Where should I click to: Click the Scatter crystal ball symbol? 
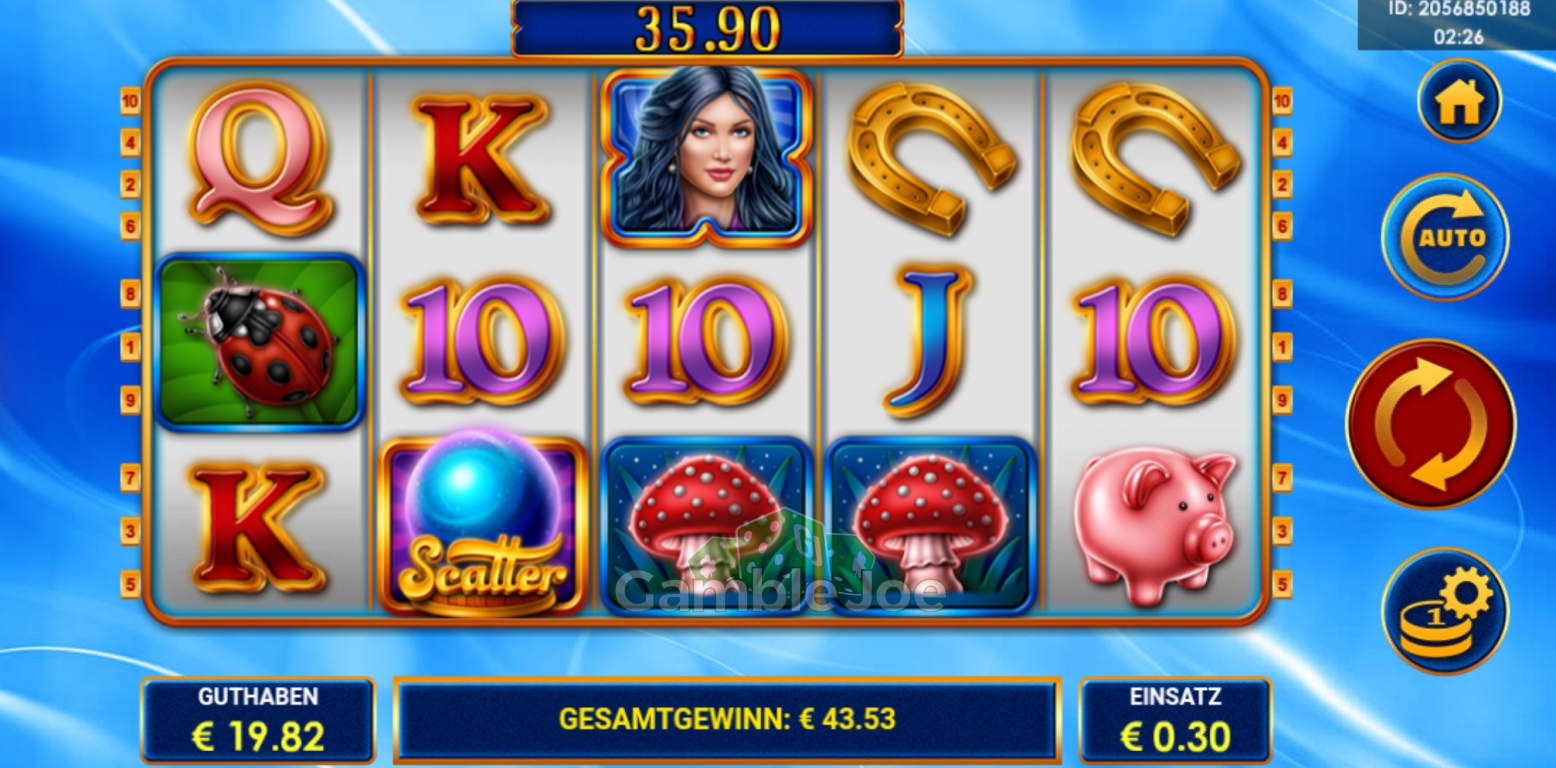pyautogui.click(x=483, y=526)
